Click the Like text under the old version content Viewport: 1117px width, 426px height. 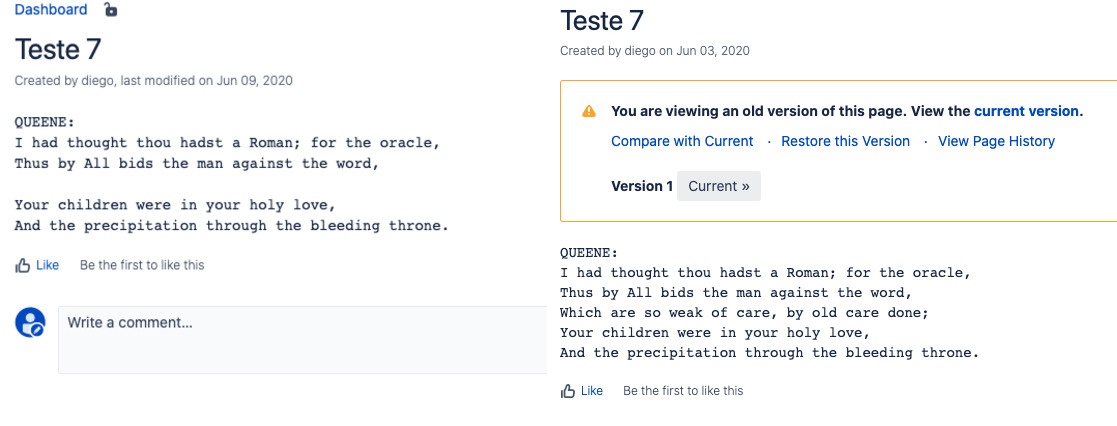(x=592, y=391)
